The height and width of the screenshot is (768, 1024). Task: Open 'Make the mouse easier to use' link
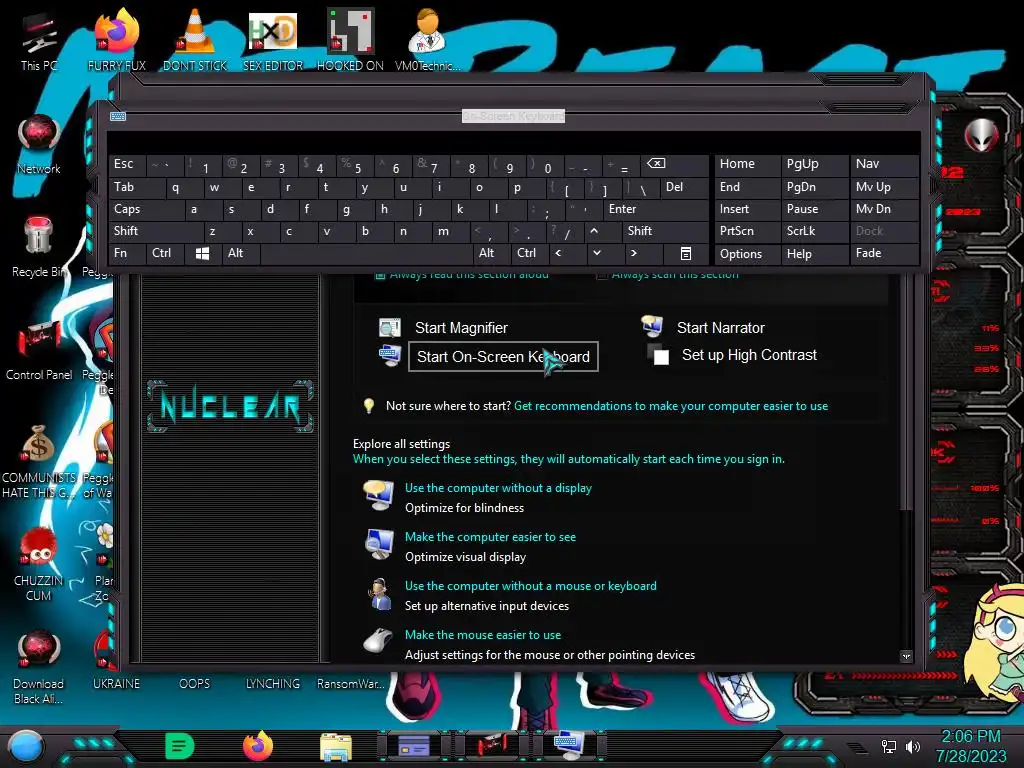[483, 635]
